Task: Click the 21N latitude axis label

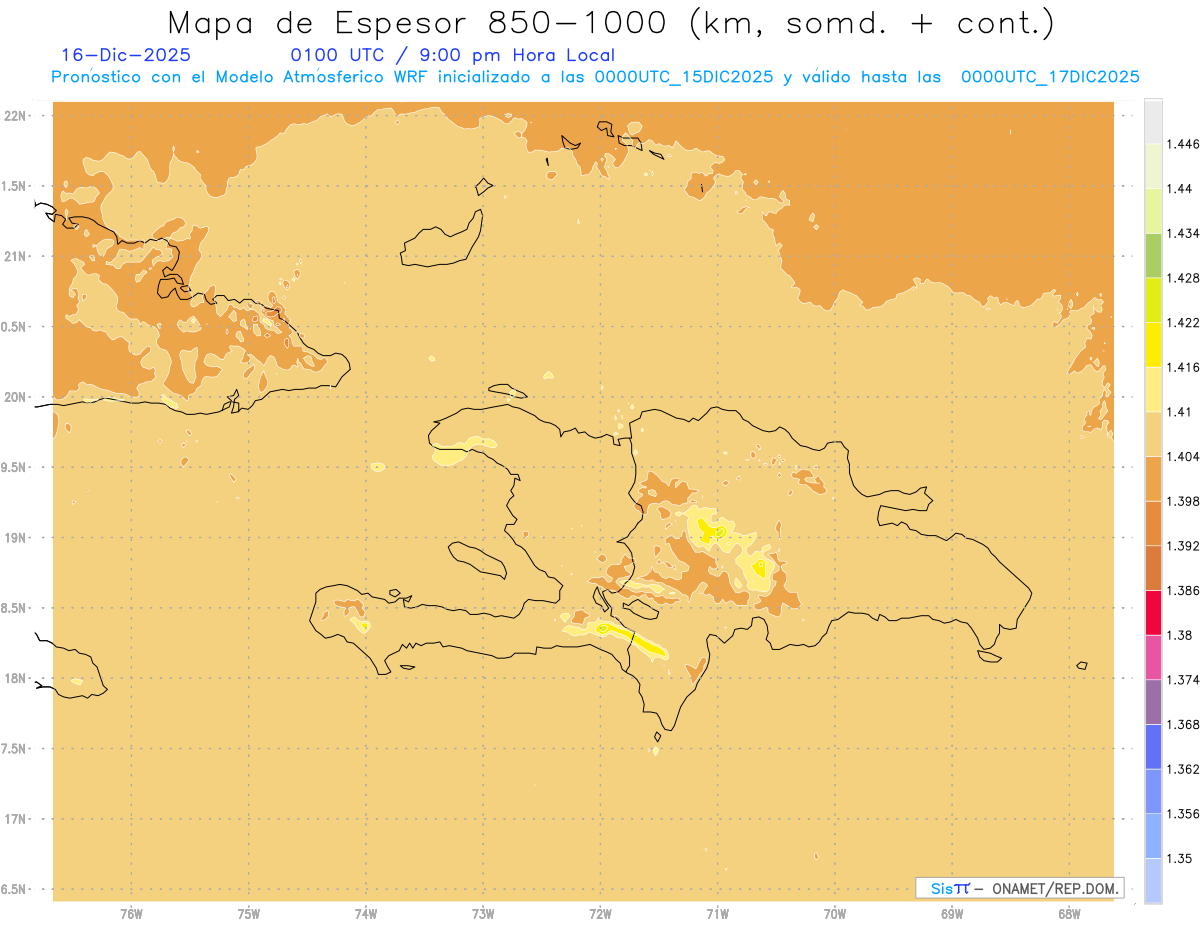Action: 17,256
